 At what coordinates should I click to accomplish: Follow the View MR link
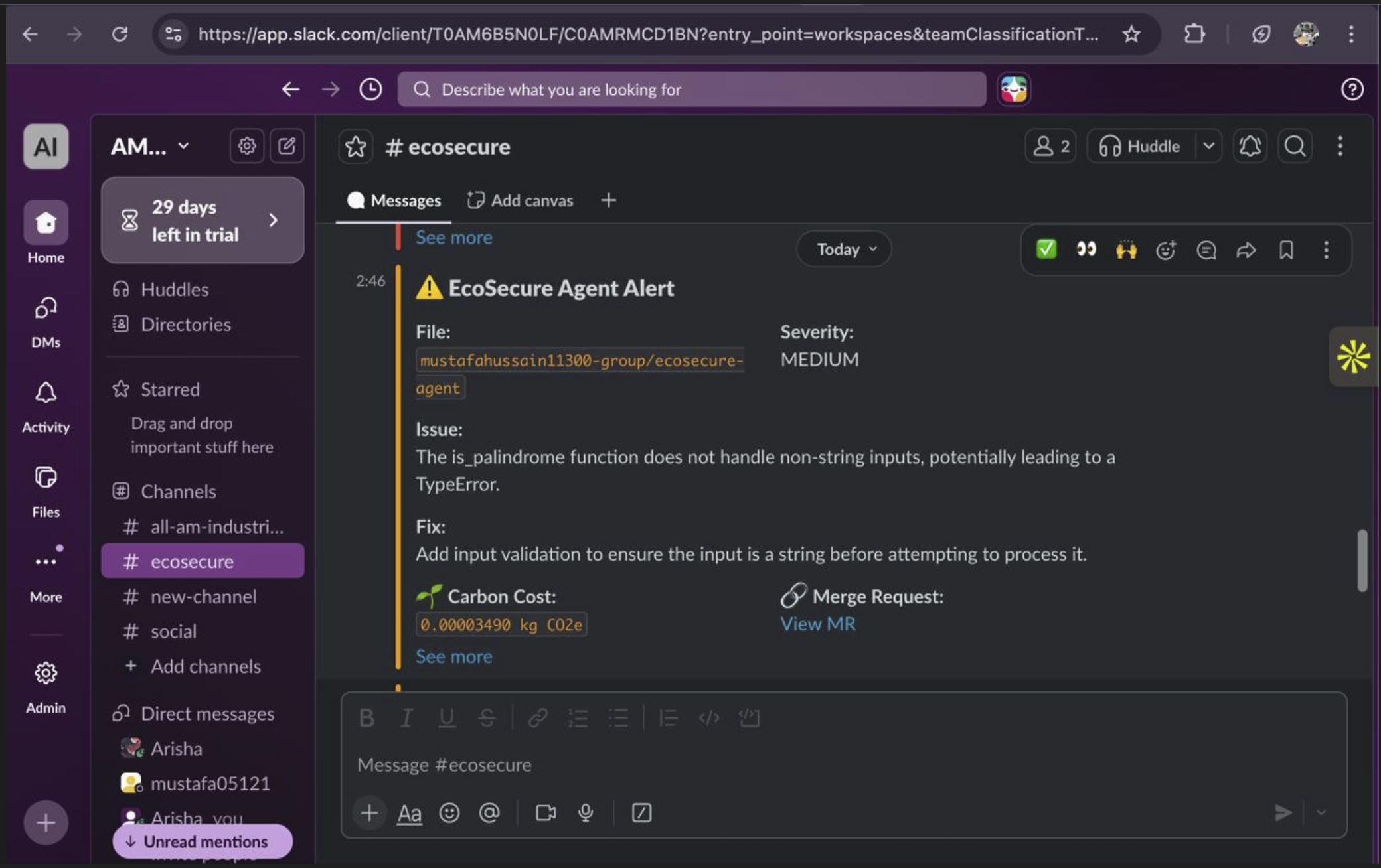click(817, 624)
